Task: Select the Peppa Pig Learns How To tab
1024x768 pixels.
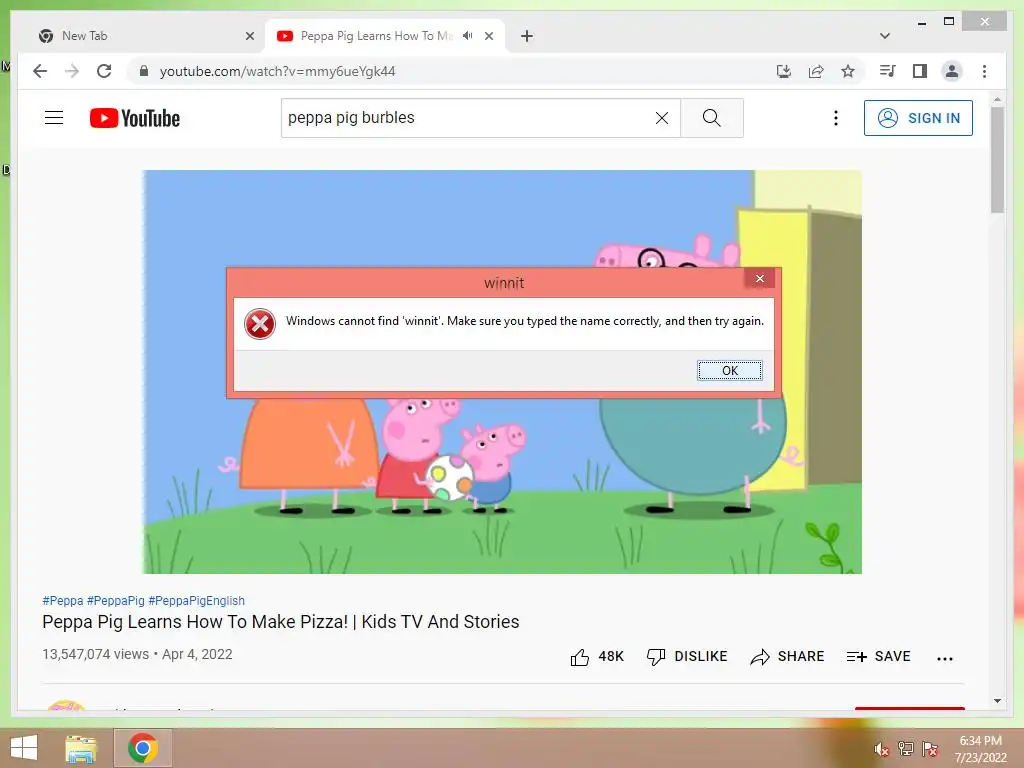Action: tap(377, 36)
